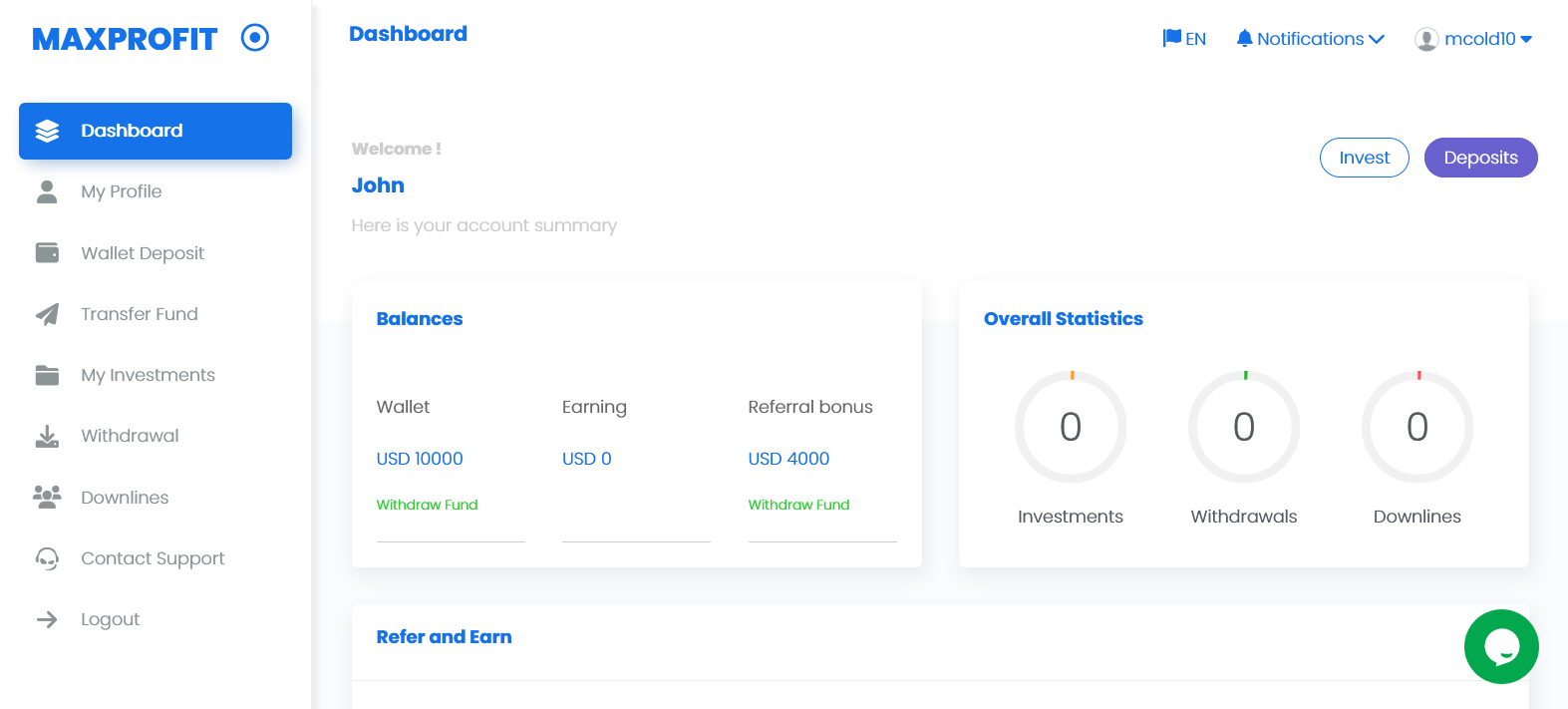The width and height of the screenshot is (1568, 709).
Task: Click the Withdrawal download icon
Action: point(47,436)
